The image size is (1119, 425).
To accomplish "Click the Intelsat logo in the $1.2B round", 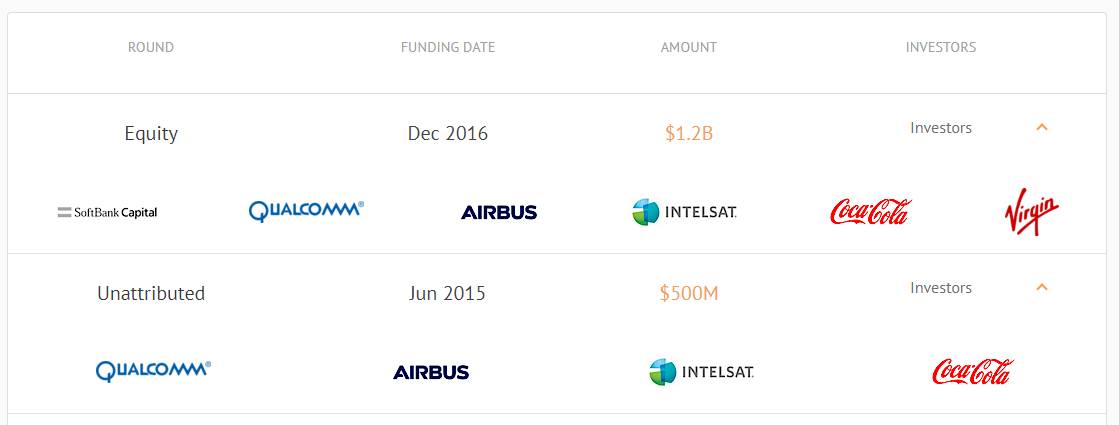I will (684, 212).
